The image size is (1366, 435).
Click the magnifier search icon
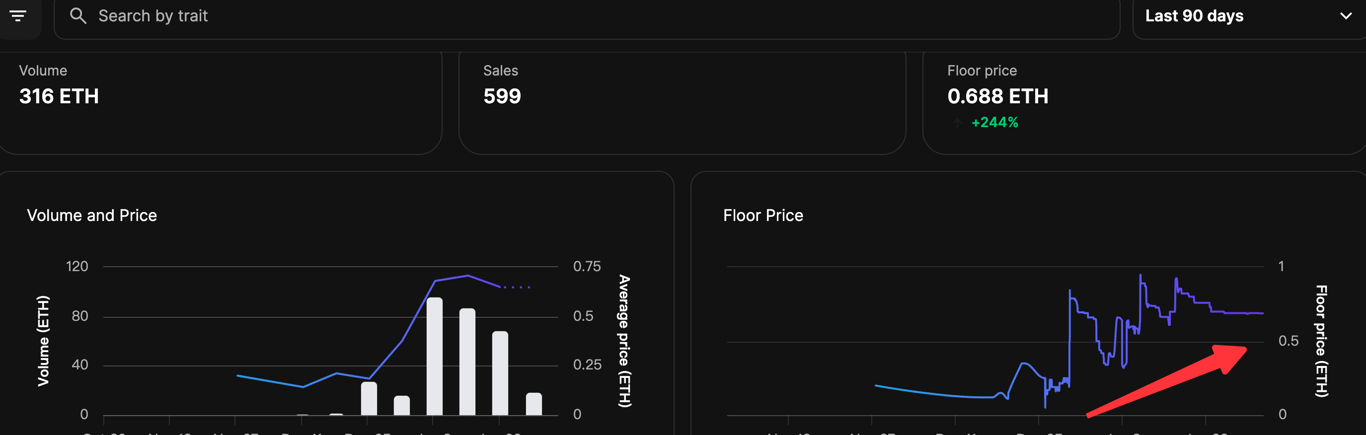[x=78, y=16]
